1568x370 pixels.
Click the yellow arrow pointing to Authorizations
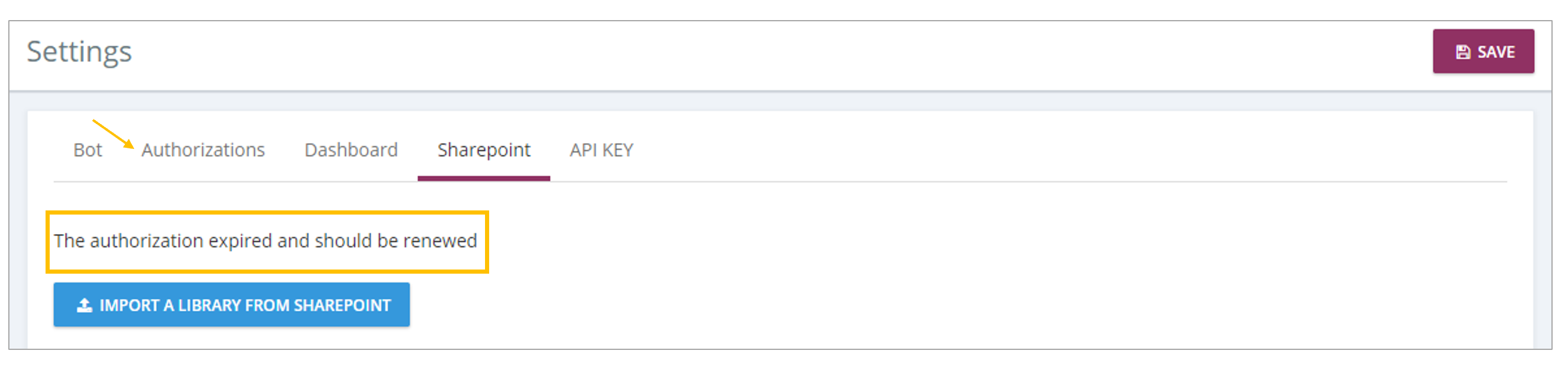pyautogui.click(x=113, y=134)
